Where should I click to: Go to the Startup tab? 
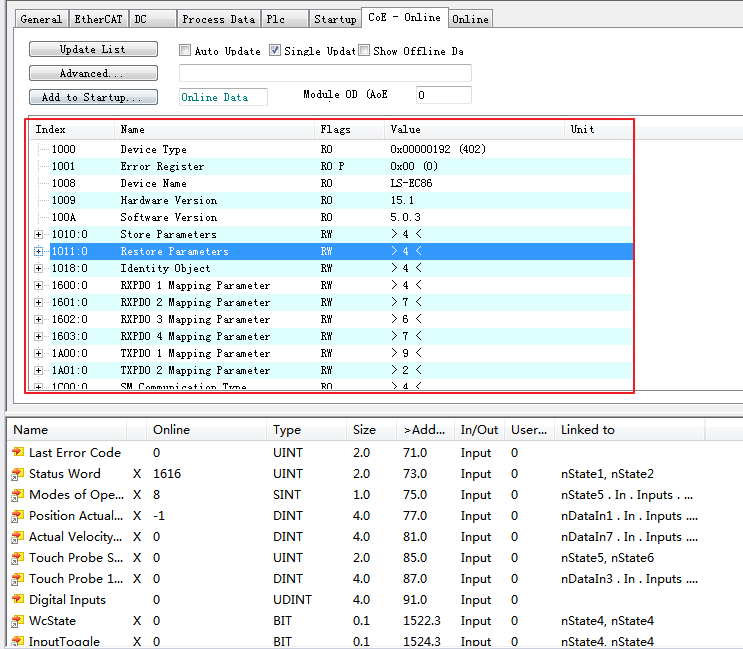(x=335, y=19)
